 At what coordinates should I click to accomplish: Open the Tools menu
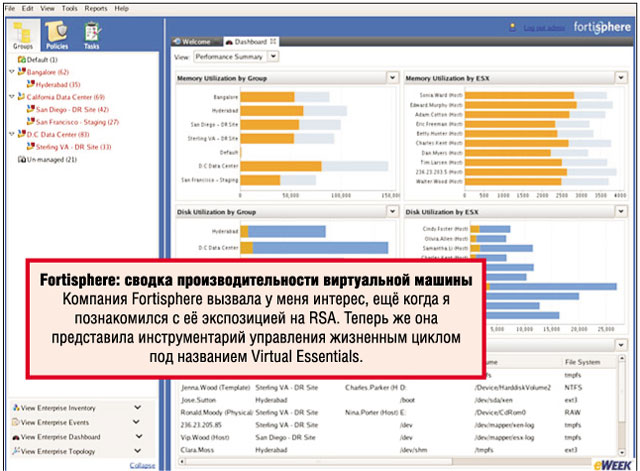coord(69,8)
